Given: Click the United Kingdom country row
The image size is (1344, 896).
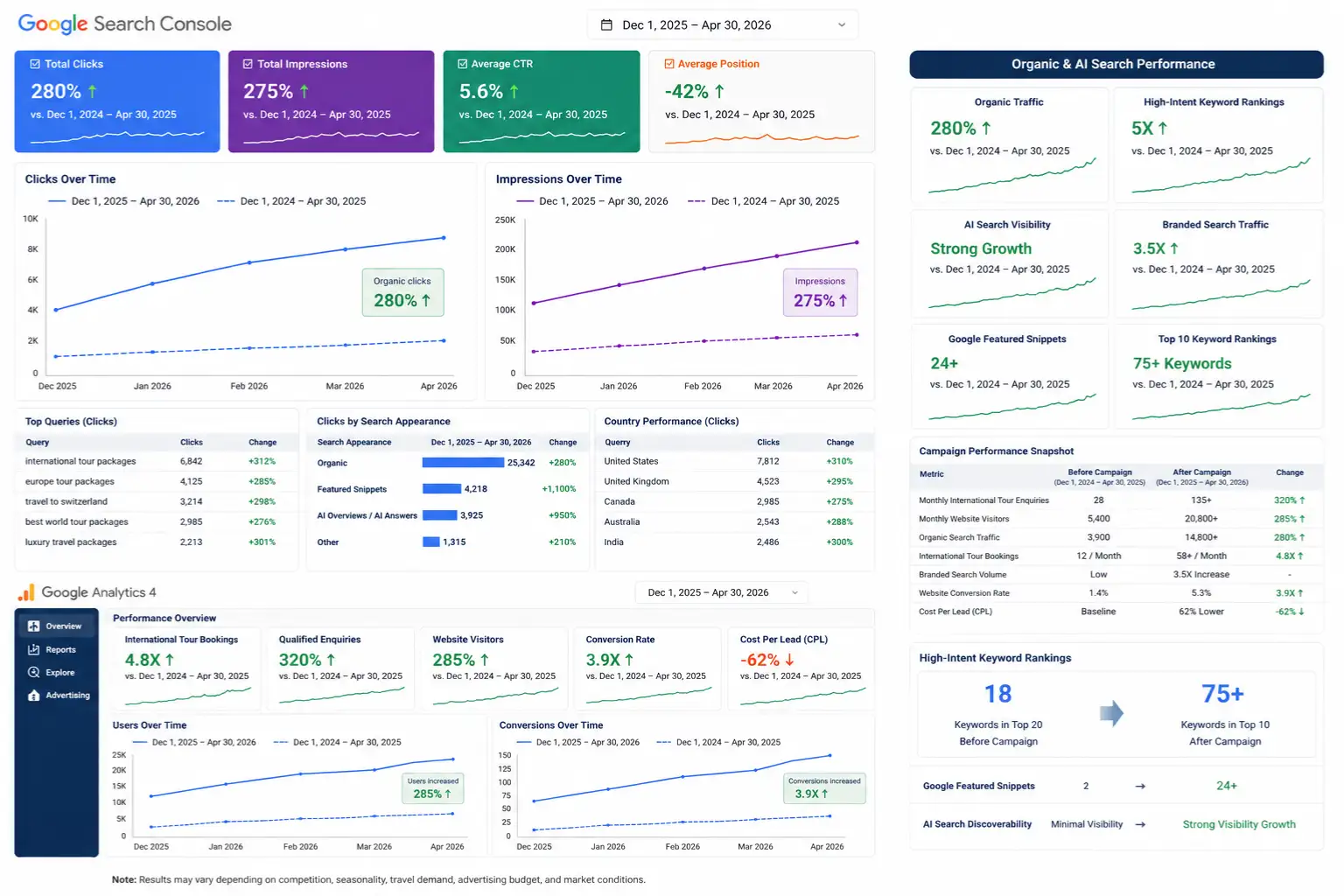Looking at the screenshot, I should tap(733, 481).
